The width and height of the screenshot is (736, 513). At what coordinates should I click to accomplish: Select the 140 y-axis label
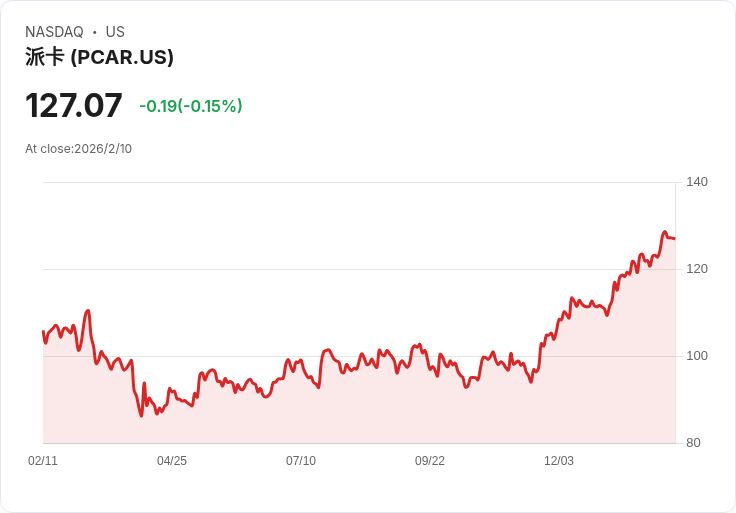[696, 182]
